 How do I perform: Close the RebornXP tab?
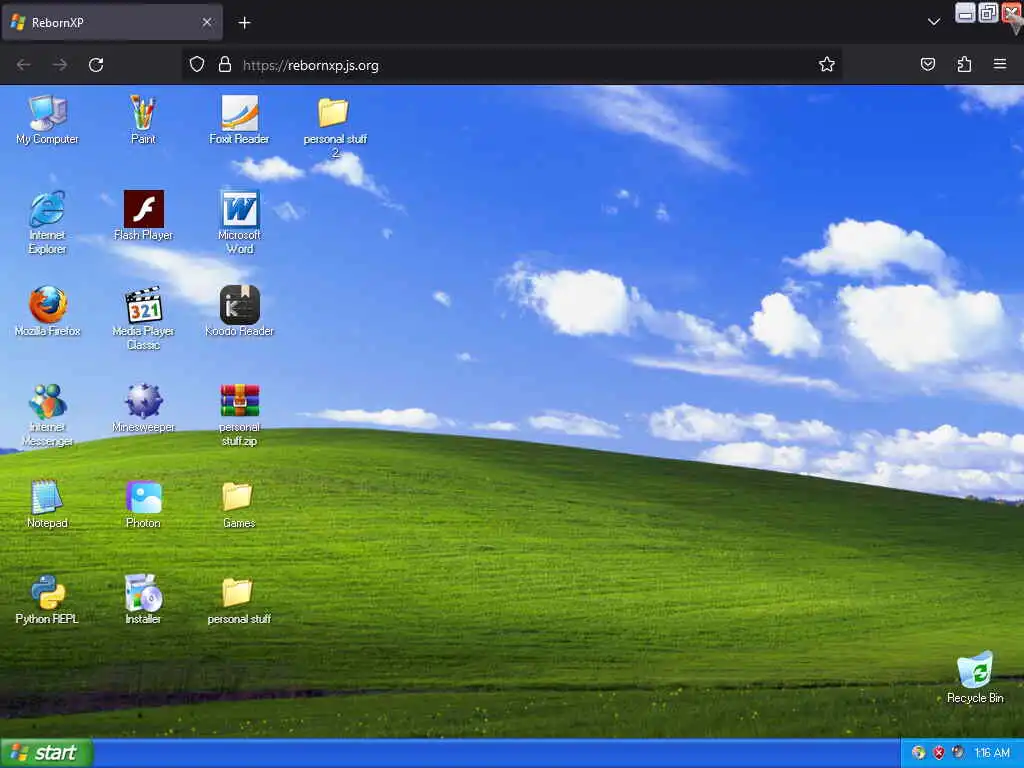coord(206,22)
